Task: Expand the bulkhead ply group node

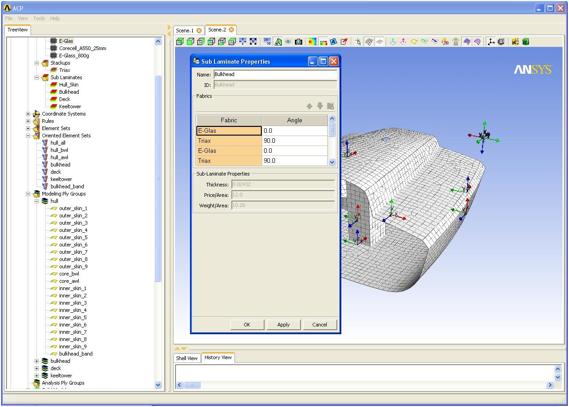Action: pos(37,361)
